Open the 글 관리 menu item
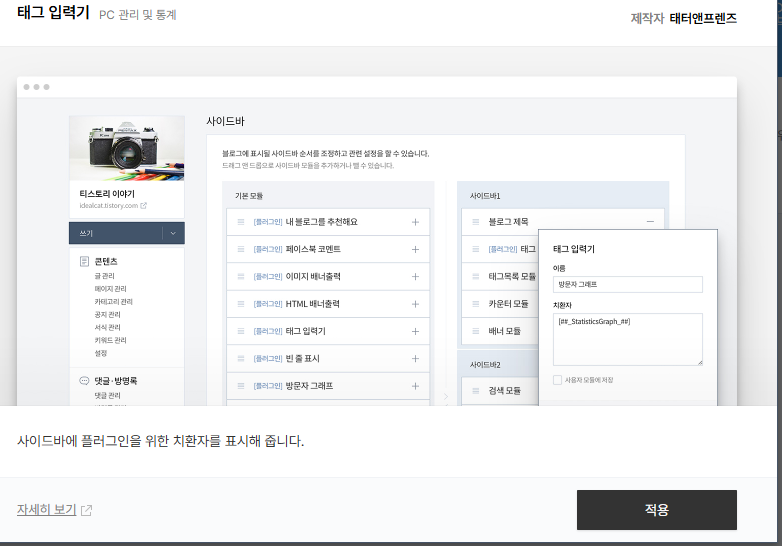This screenshot has height=546, width=782. 104,276
